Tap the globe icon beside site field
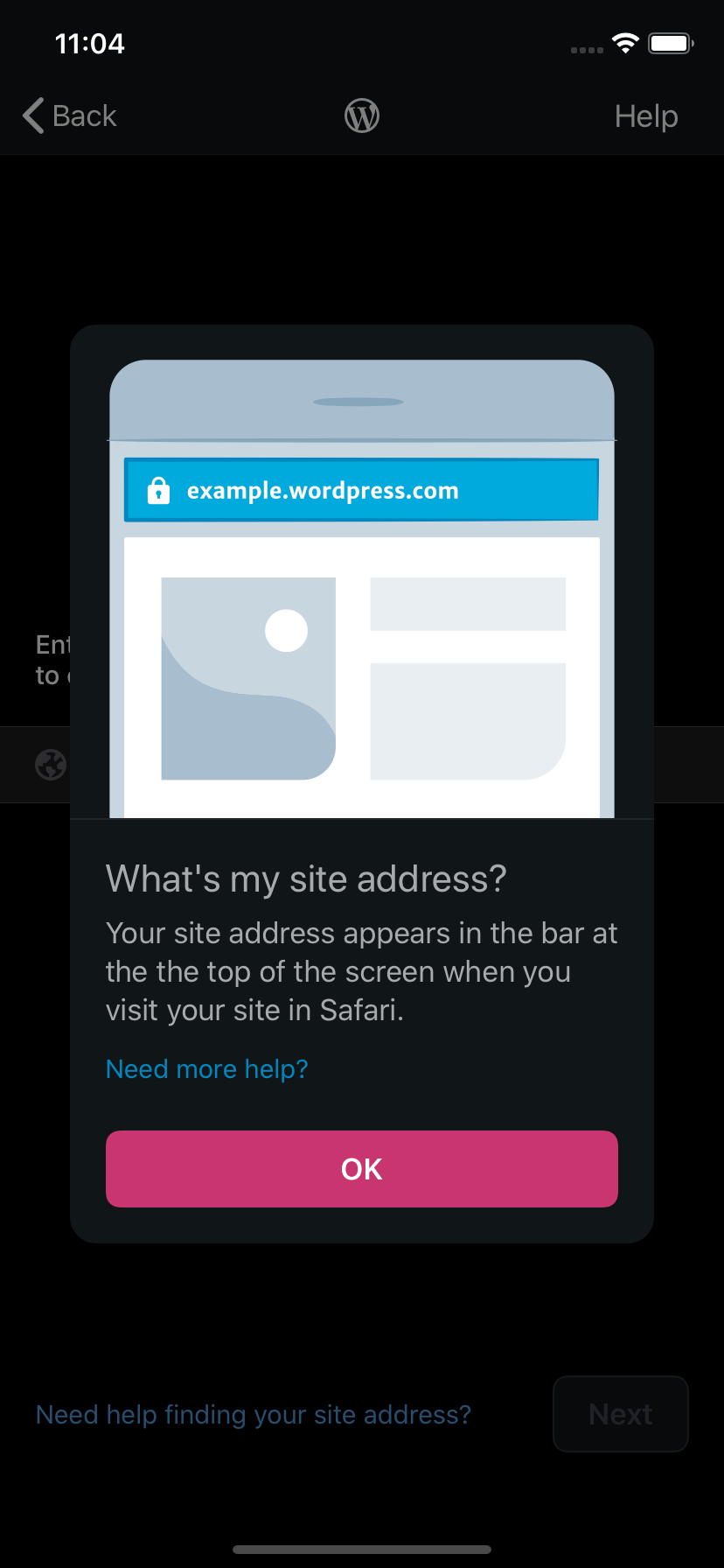 (51, 765)
